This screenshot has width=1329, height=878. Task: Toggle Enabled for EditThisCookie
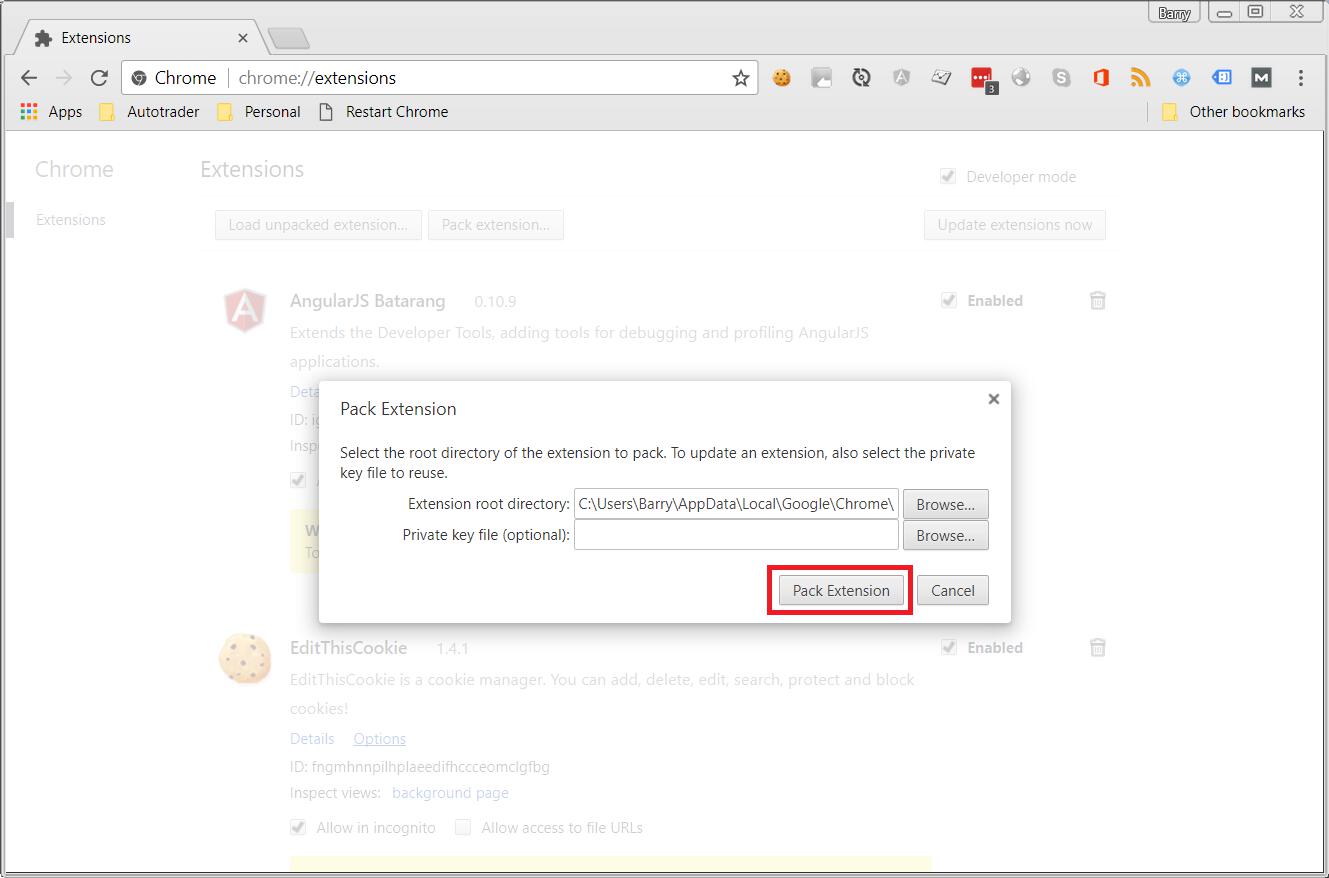pyautogui.click(x=948, y=647)
